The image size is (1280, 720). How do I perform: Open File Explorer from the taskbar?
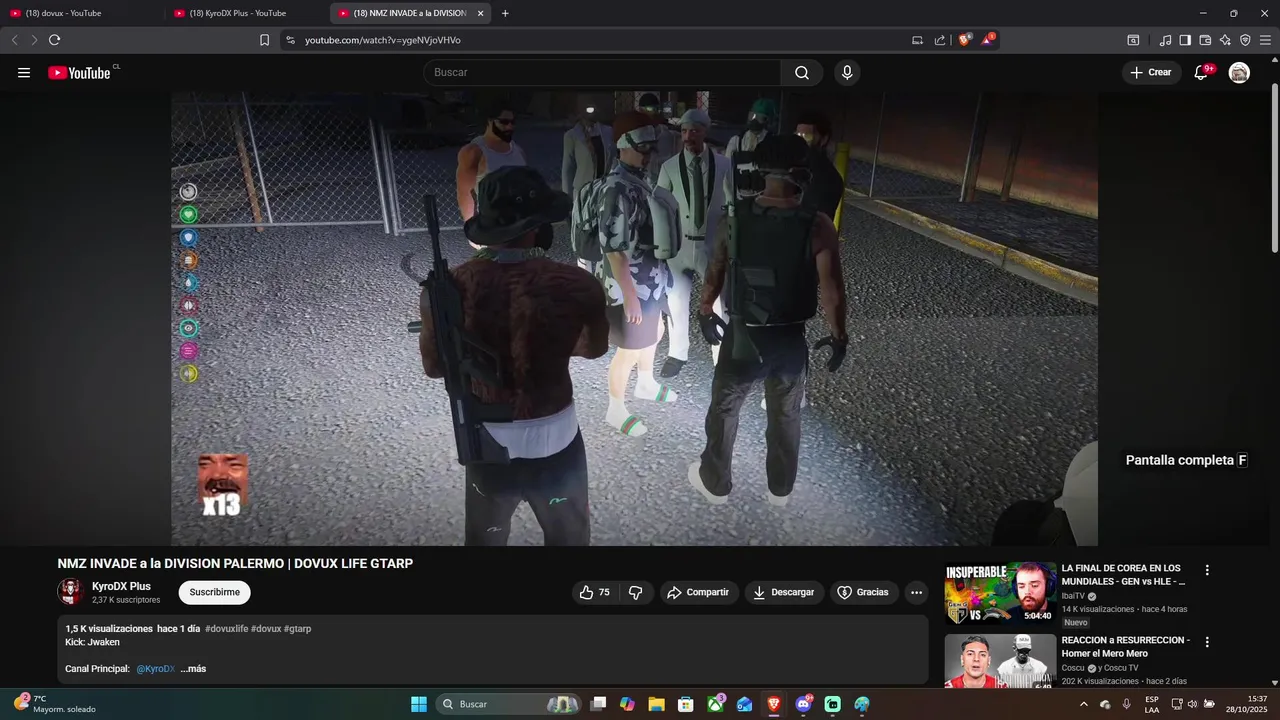point(656,704)
